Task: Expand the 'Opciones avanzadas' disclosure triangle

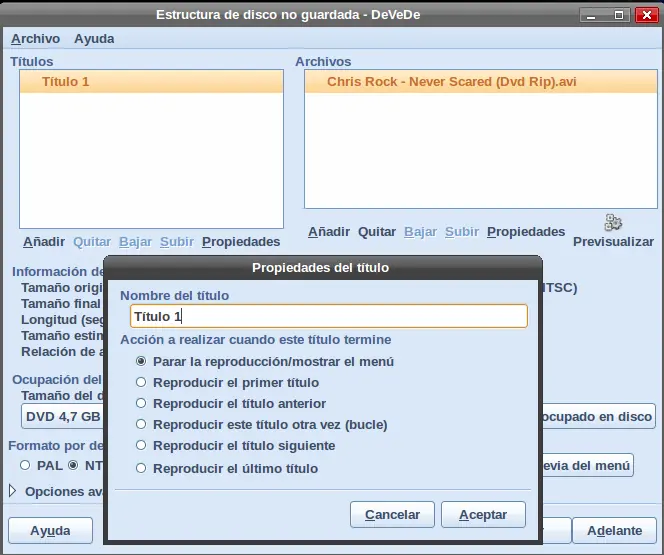Action: tap(13, 491)
